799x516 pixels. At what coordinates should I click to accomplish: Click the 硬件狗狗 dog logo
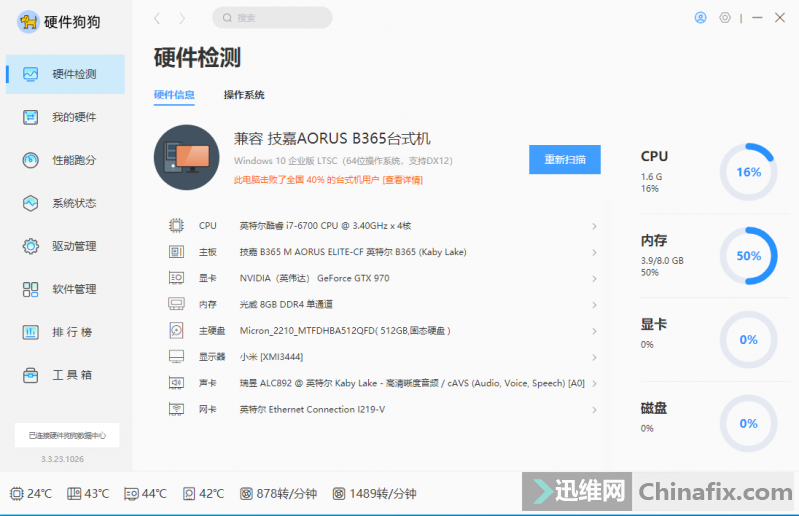29,22
